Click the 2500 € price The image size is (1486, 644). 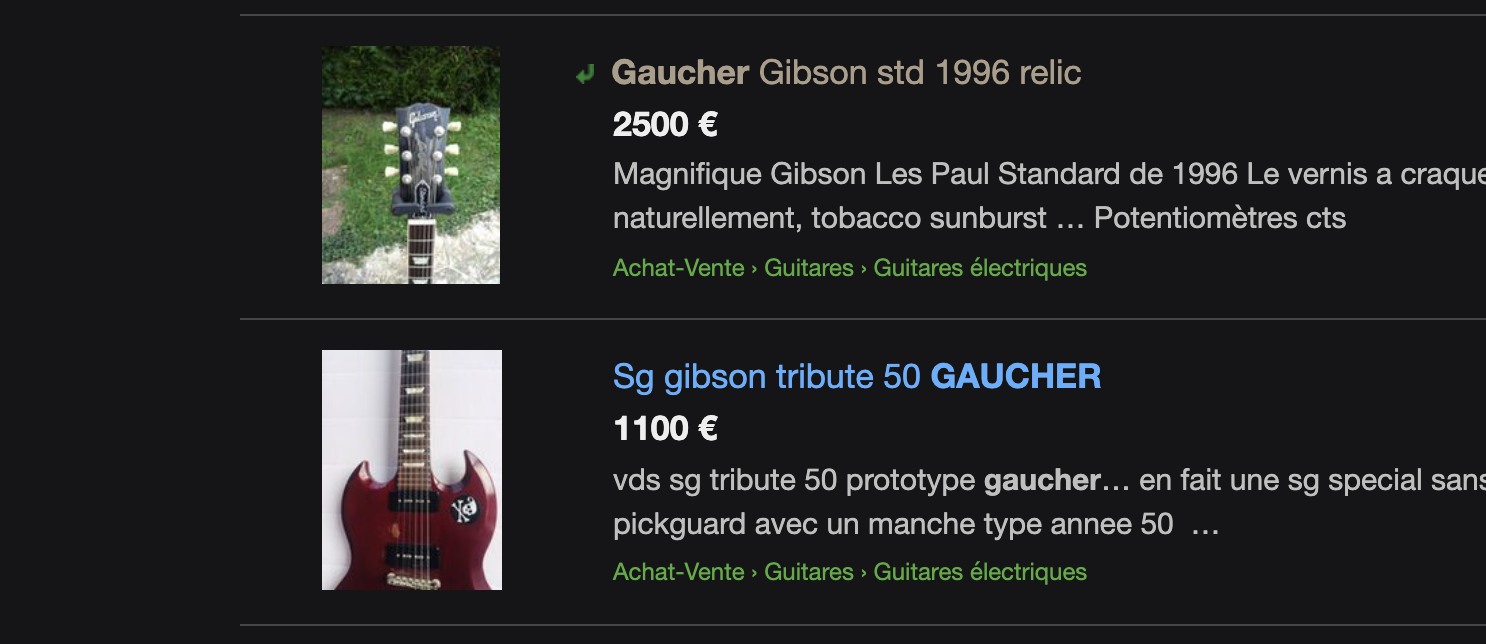pyautogui.click(x=665, y=124)
